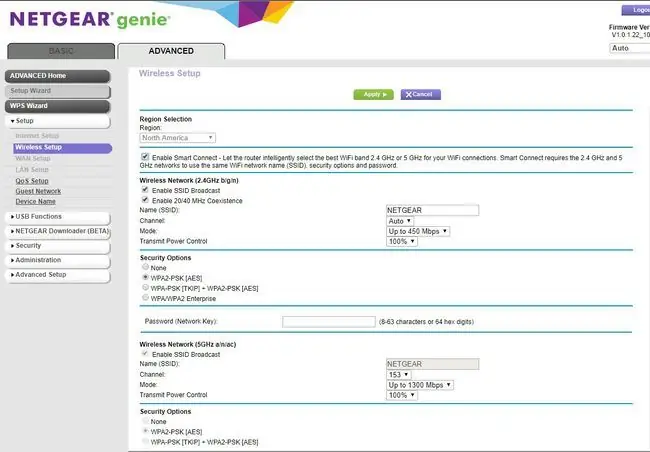
Task: Click the 2.4GHz SSID name field
Action: (x=432, y=210)
